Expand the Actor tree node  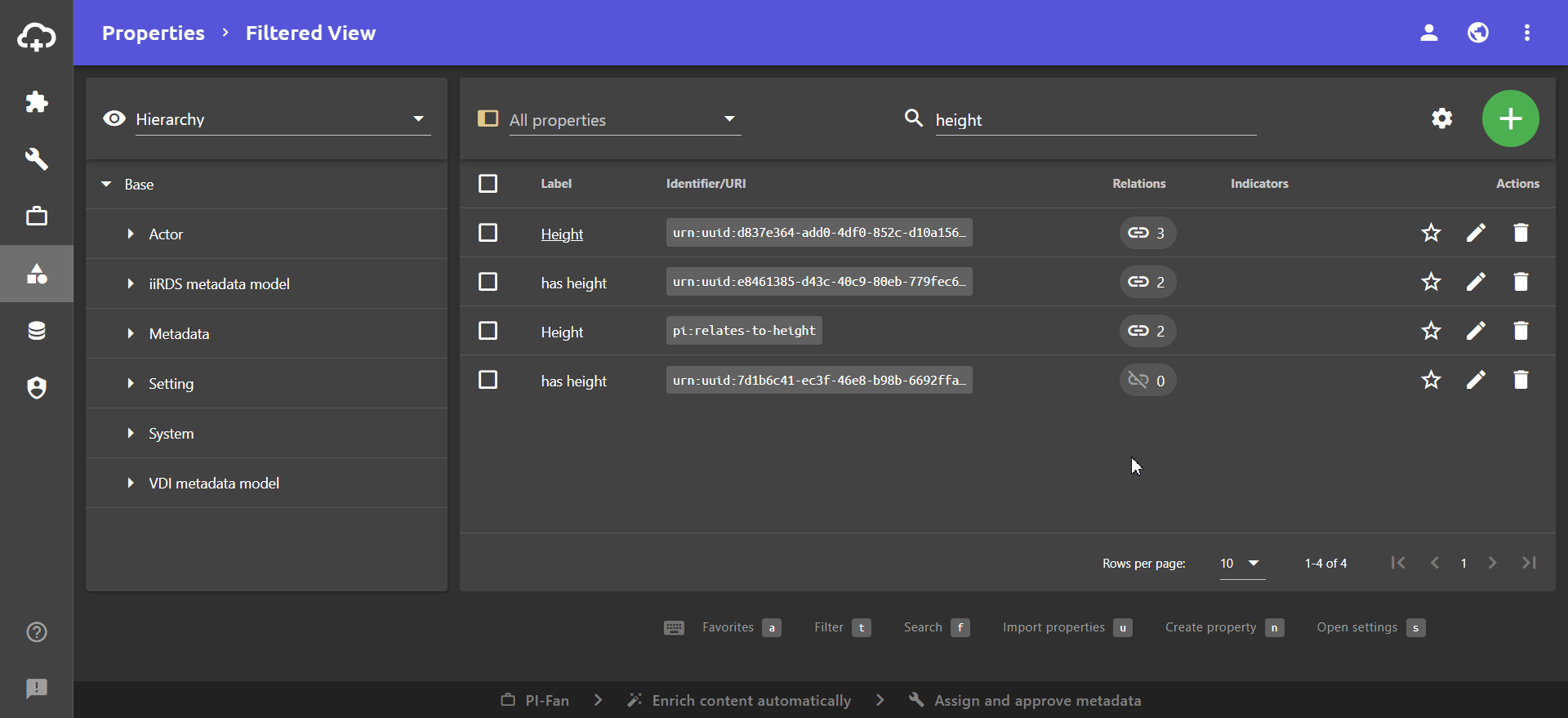[x=131, y=234]
